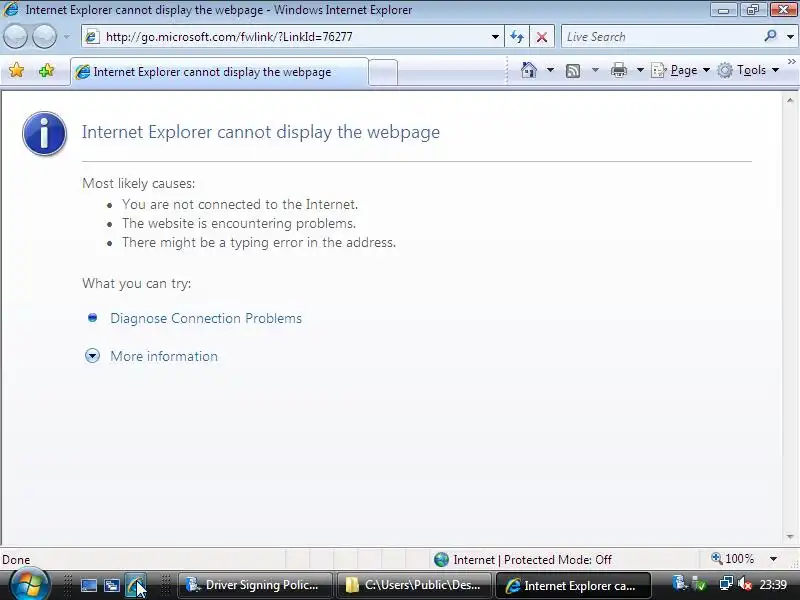
Task: Click the Back navigation button
Action: (x=15, y=37)
